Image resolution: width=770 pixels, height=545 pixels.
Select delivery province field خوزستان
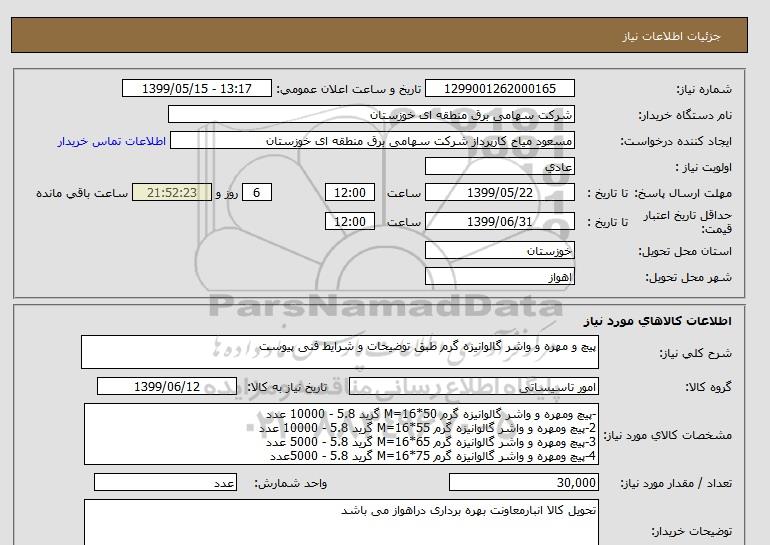500,253
